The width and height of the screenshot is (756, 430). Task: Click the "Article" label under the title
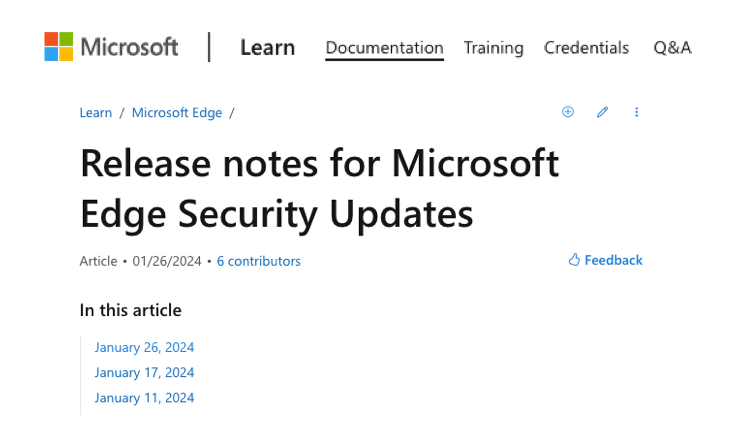tap(98, 261)
